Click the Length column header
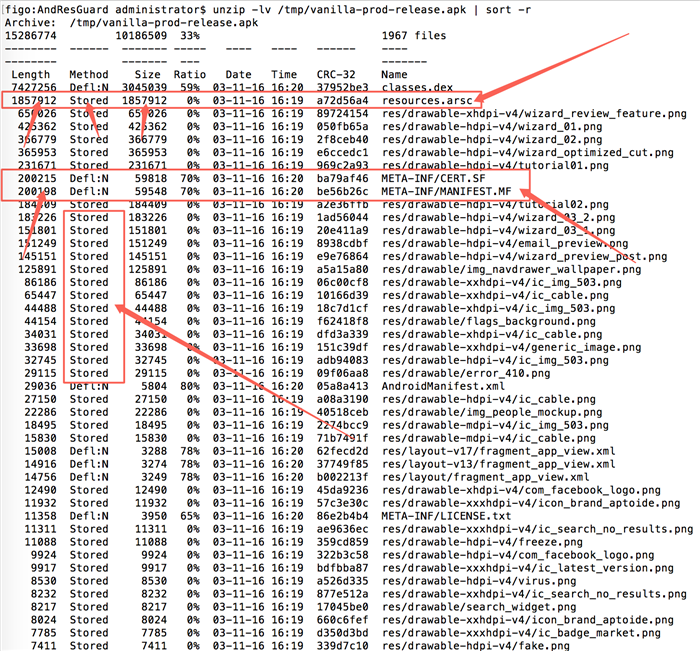The height and width of the screenshot is (651, 700). point(30,75)
